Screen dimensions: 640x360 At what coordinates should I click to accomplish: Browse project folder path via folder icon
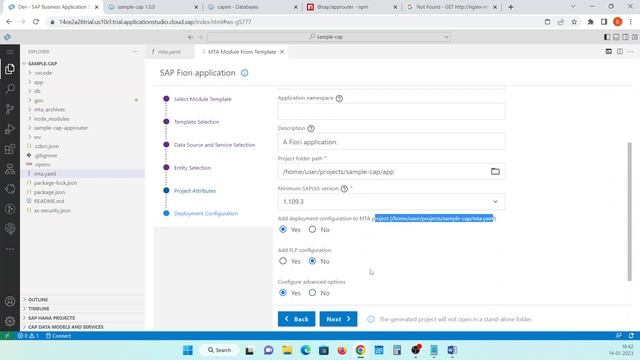point(495,171)
